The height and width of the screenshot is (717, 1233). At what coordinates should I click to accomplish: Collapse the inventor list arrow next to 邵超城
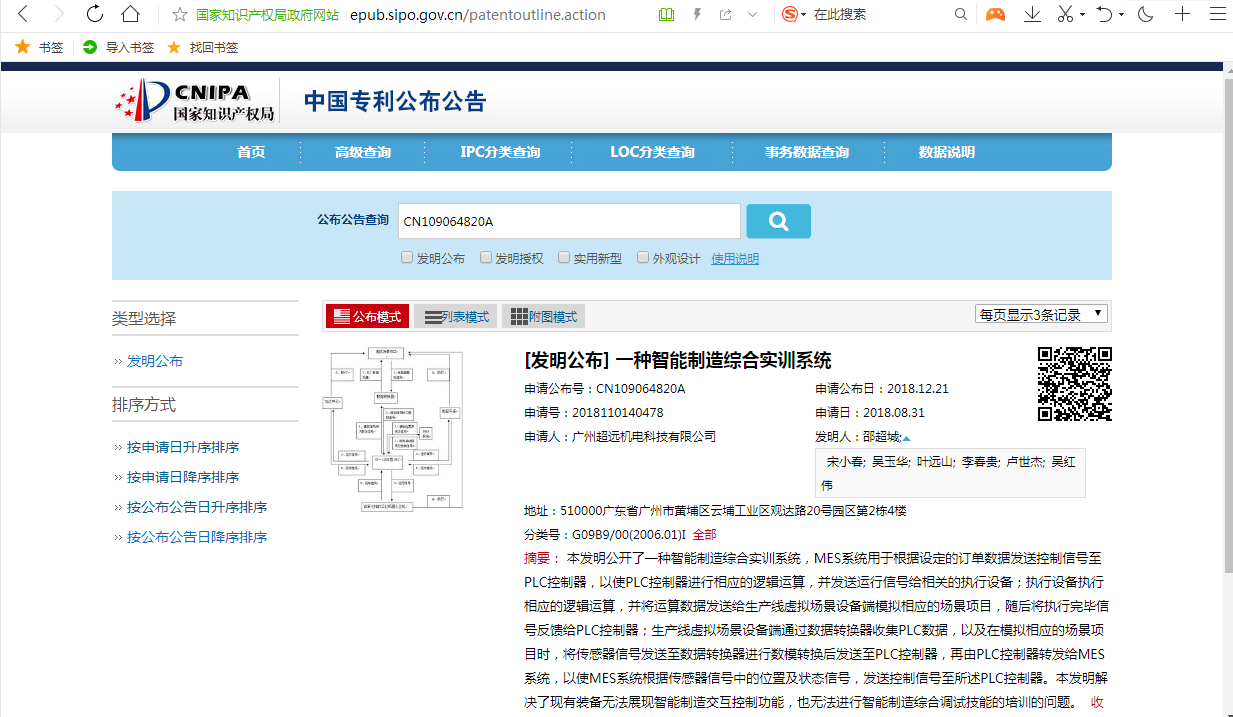click(907, 438)
